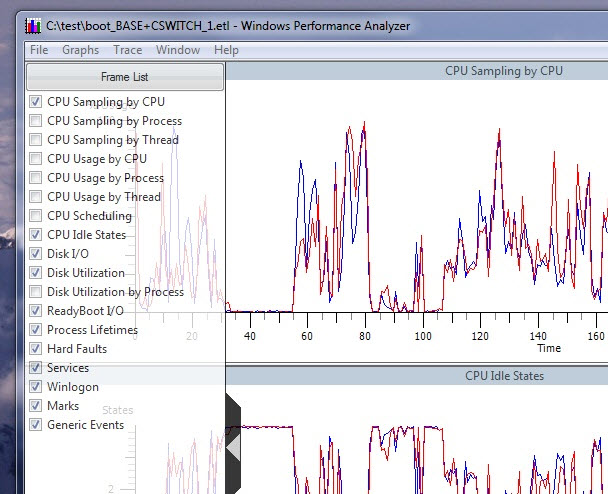
Task: Open the Graphs menu
Action: point(80,50)
